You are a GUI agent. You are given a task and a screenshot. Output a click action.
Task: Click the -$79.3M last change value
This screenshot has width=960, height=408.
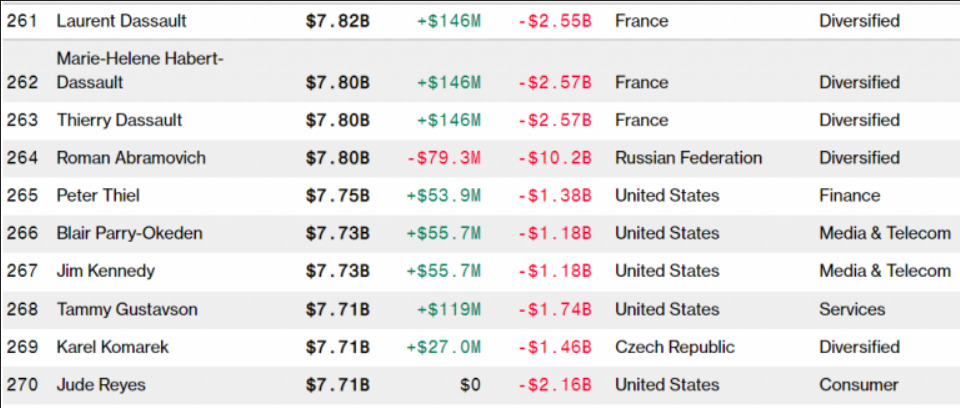(x=443, y=158)
